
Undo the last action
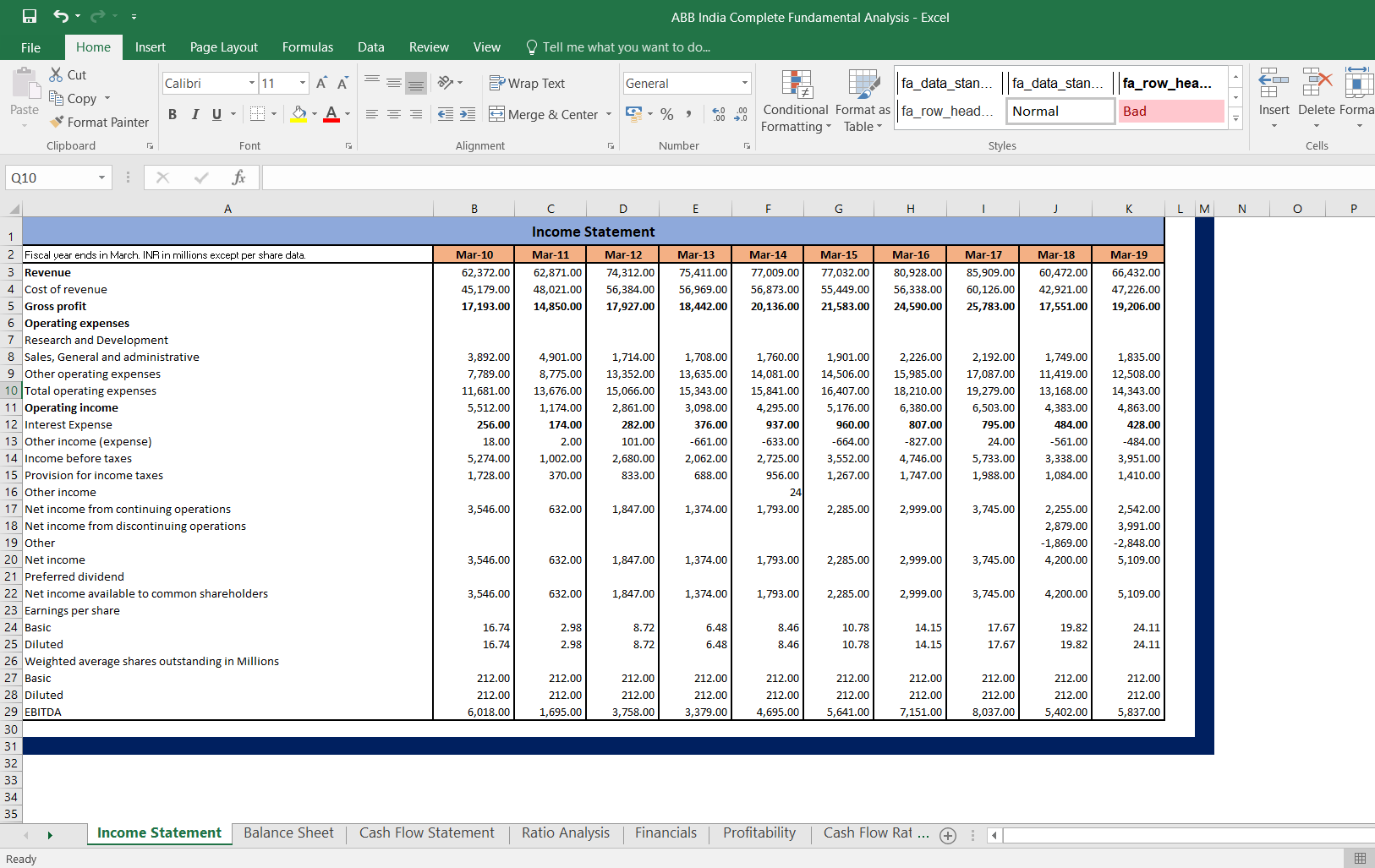(x=60, y=16)
